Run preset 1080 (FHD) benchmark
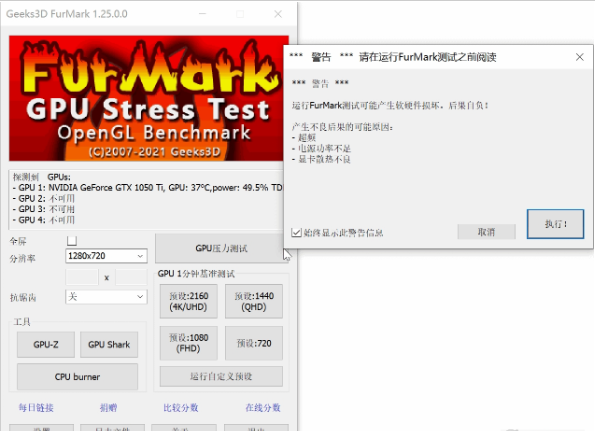 189,343
